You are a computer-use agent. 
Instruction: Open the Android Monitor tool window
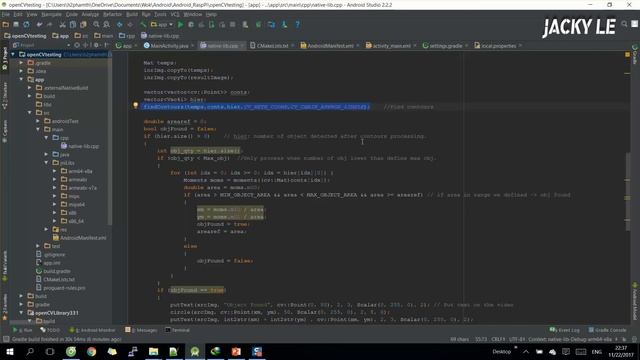tap(92, 330)
